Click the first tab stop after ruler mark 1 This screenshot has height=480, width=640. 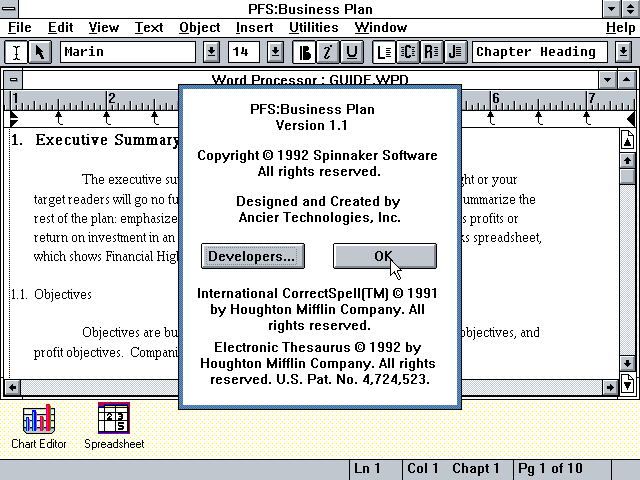tap(59, 118)
